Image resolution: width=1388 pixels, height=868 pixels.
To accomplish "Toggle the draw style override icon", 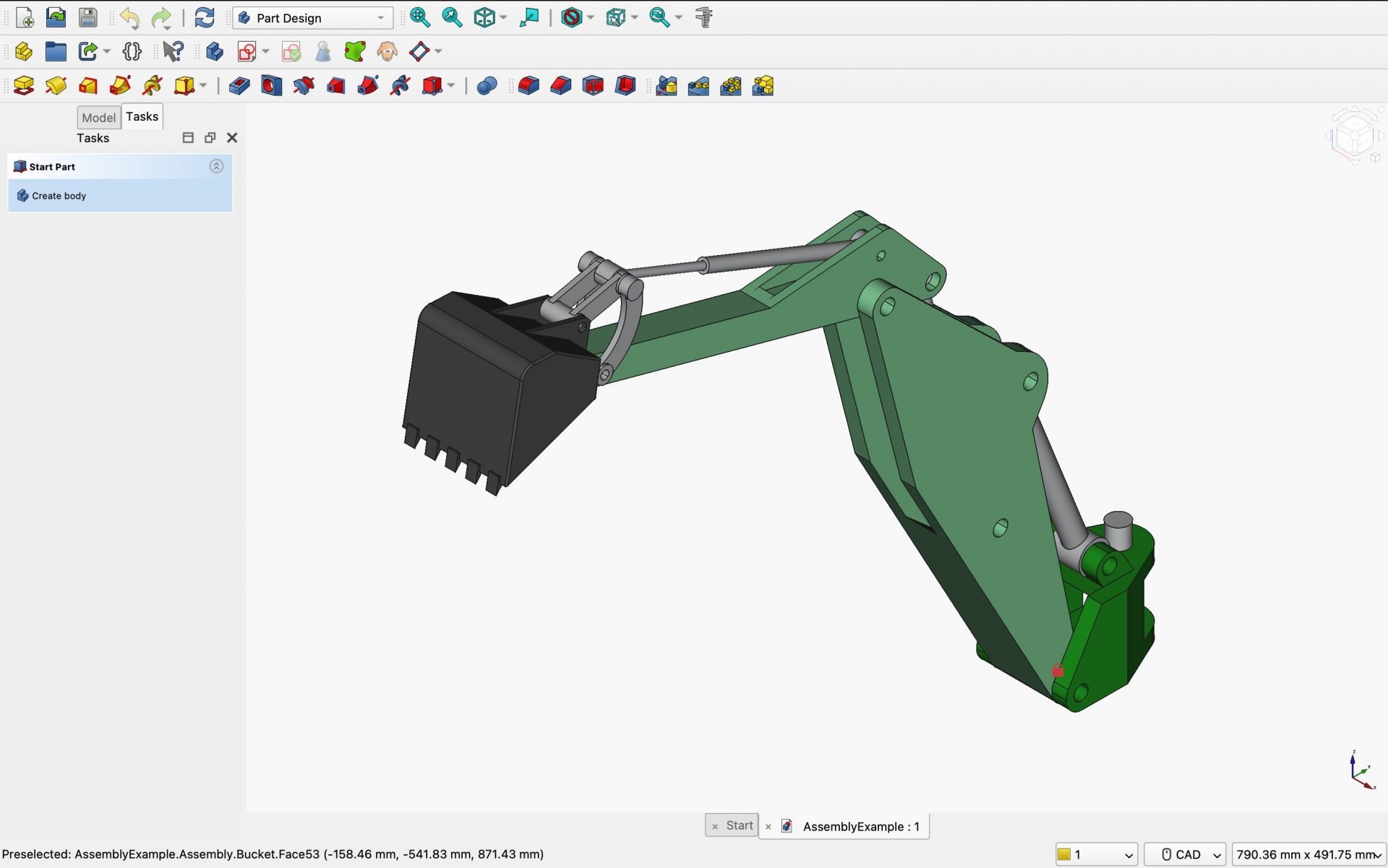I will (571, 17).
